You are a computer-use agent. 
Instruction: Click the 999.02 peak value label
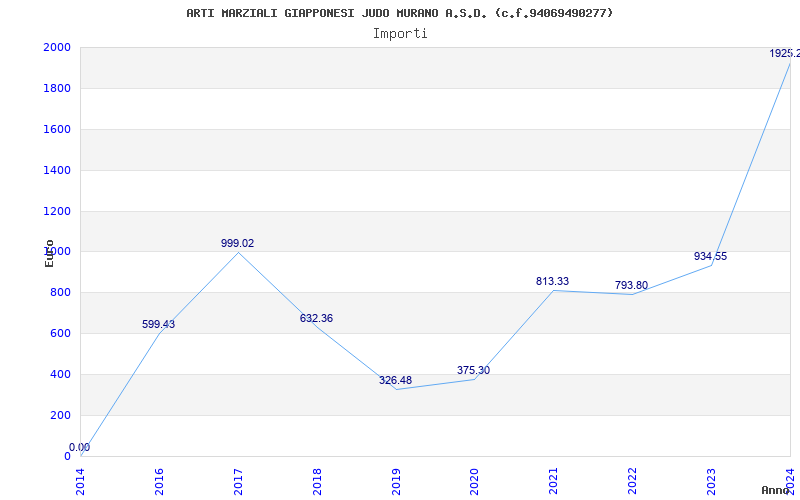pos(237,243)
